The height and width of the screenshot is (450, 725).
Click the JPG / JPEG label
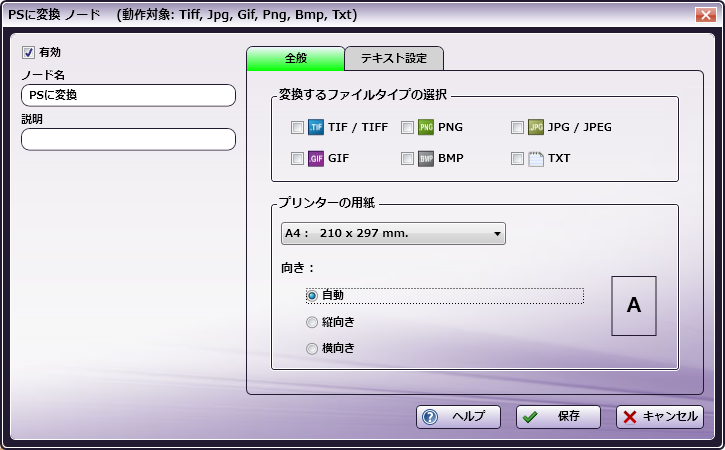tap(580, 127)
